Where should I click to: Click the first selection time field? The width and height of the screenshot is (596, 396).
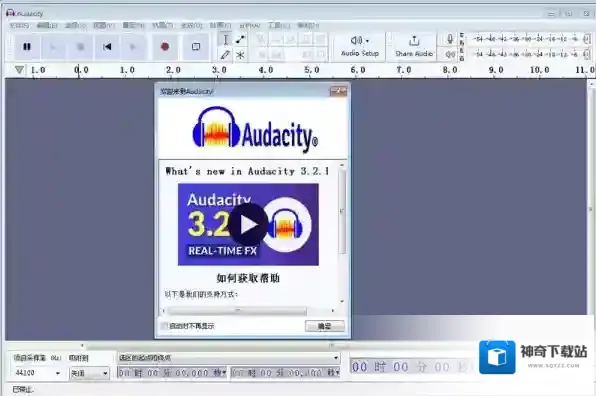point(172,373)
